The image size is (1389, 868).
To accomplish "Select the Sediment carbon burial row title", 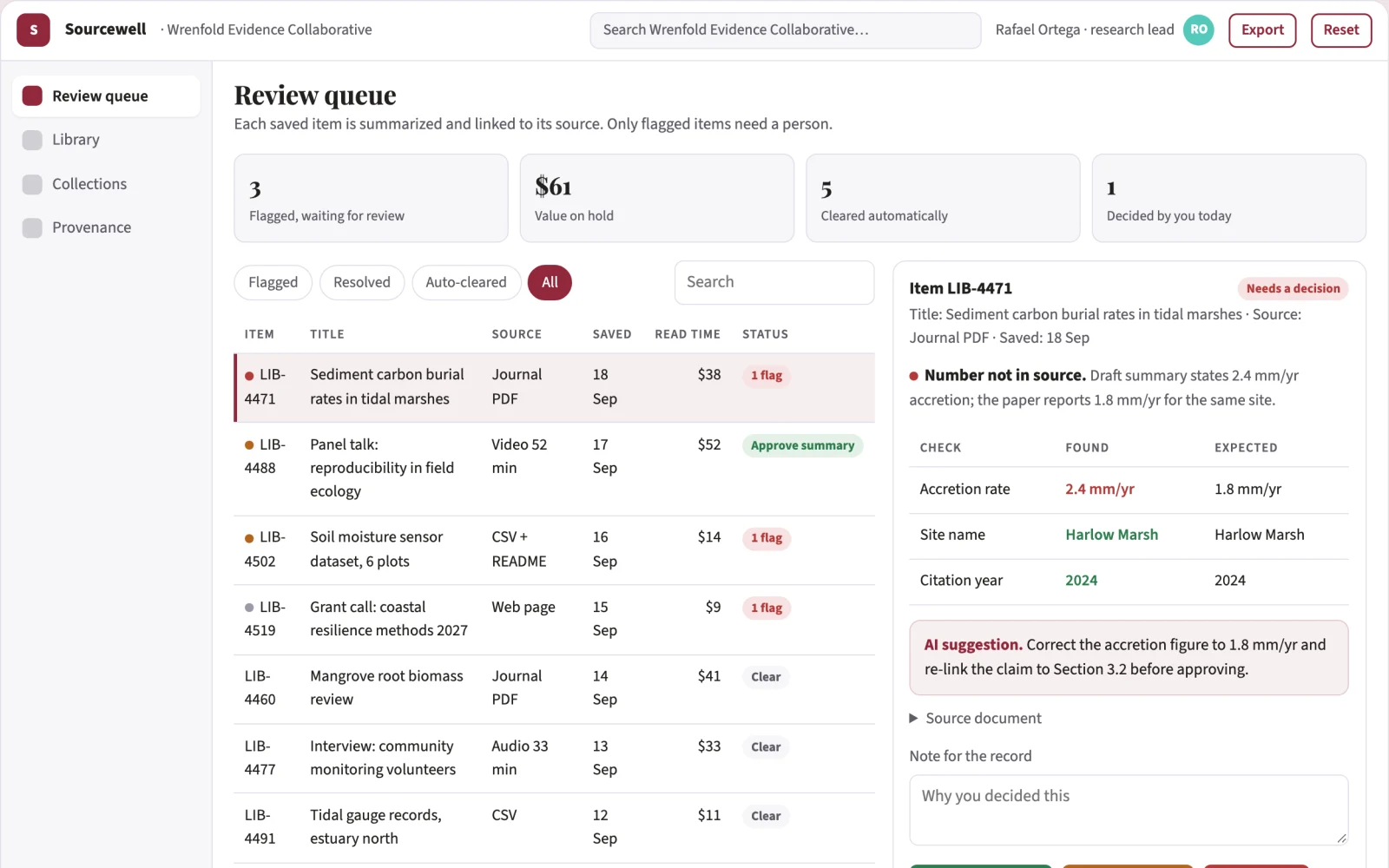I will point(387,386).
